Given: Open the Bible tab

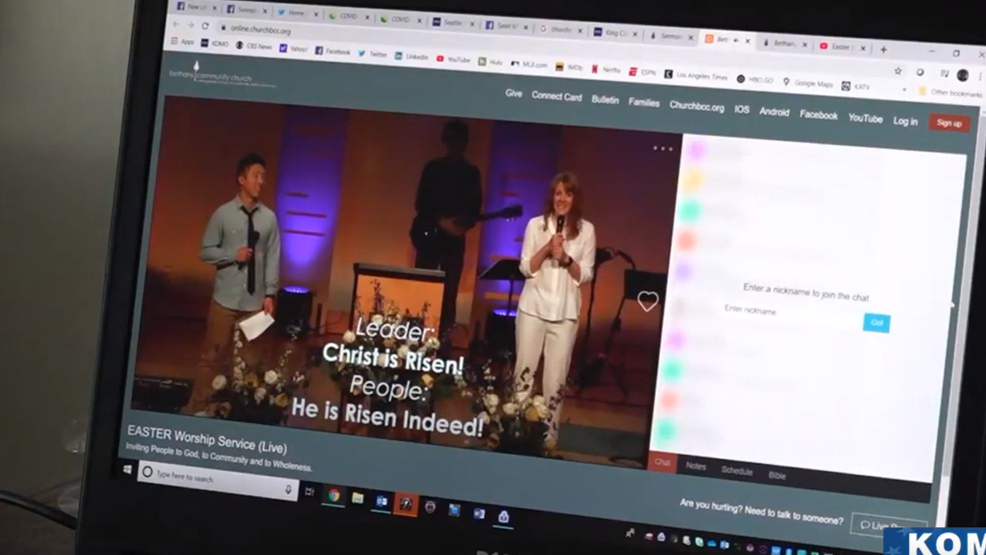Looking at the screenshot, I should tap(777, 475).
